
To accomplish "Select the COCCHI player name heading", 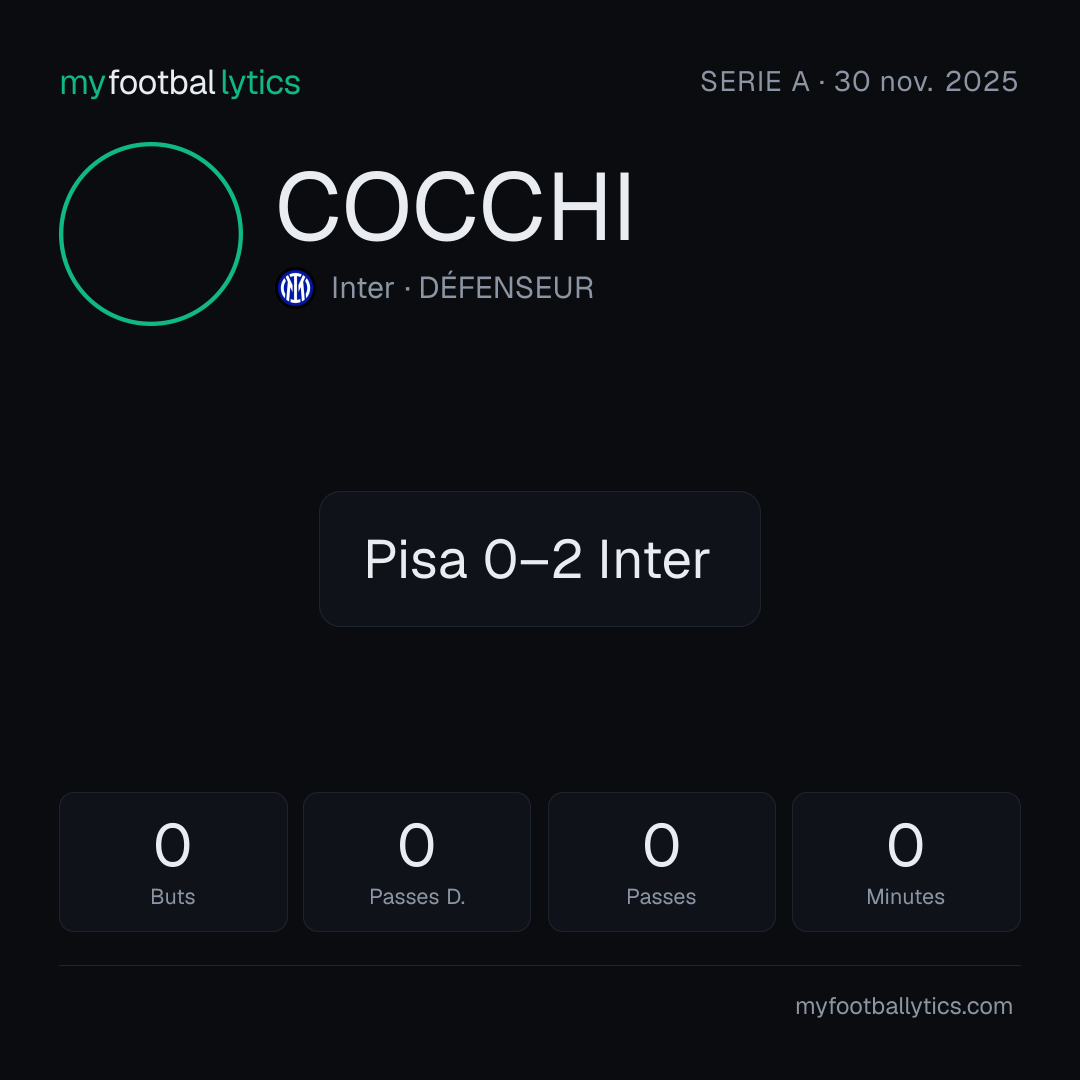I will click(455, 207).
